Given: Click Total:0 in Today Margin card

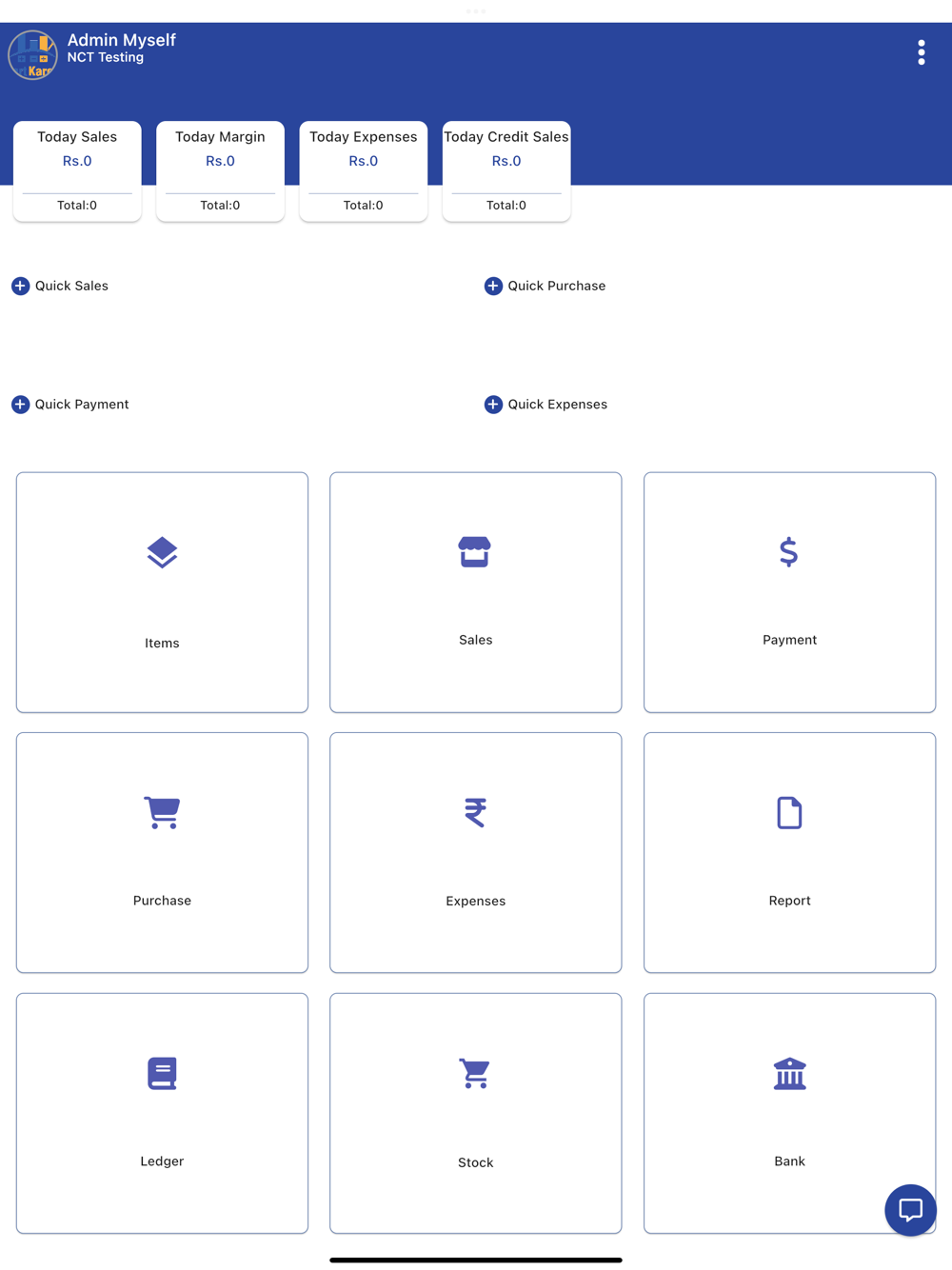Looking at the screenshot, I should (x=220, y=206).
